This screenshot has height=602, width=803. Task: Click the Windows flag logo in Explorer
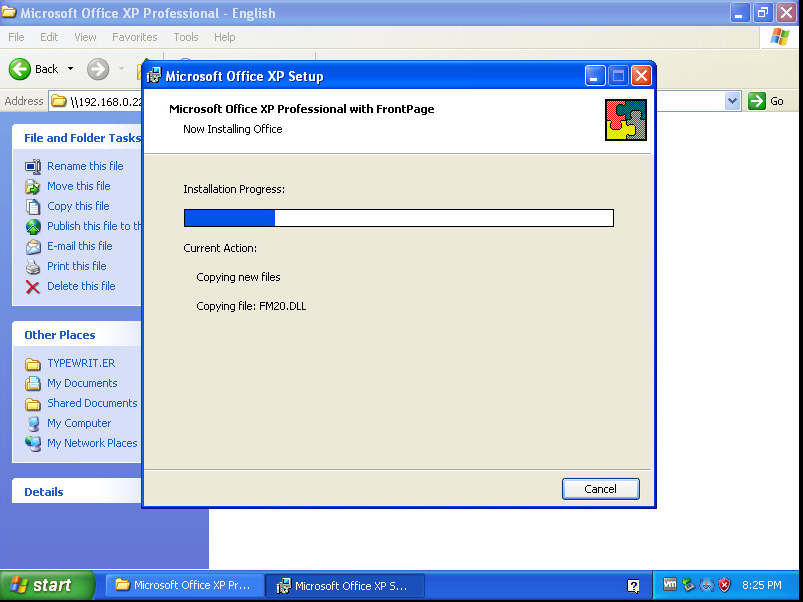[780, 36]
